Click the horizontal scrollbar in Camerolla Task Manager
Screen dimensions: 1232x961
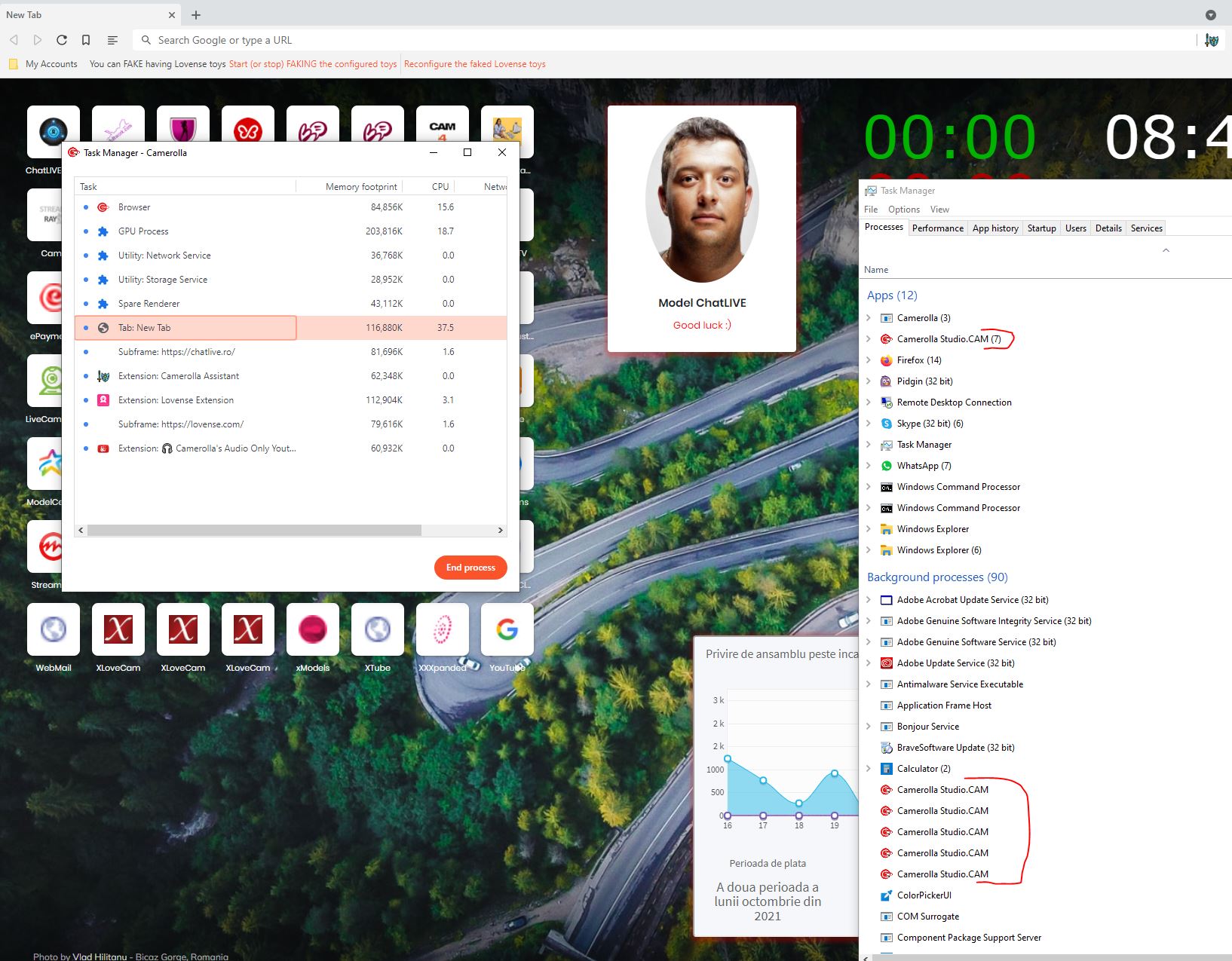click(254, 530)
